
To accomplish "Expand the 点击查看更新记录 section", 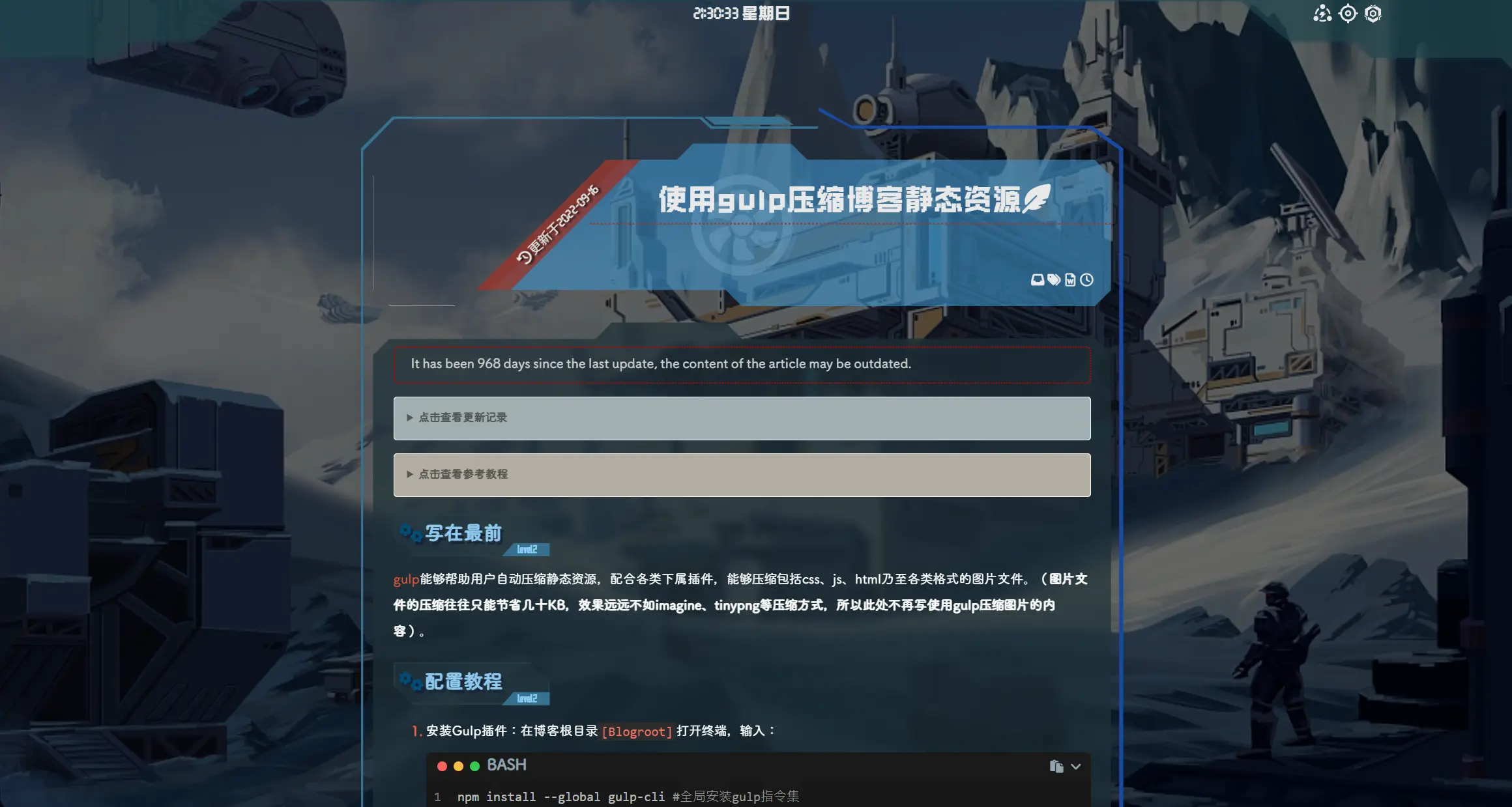I will pos(742,418).
